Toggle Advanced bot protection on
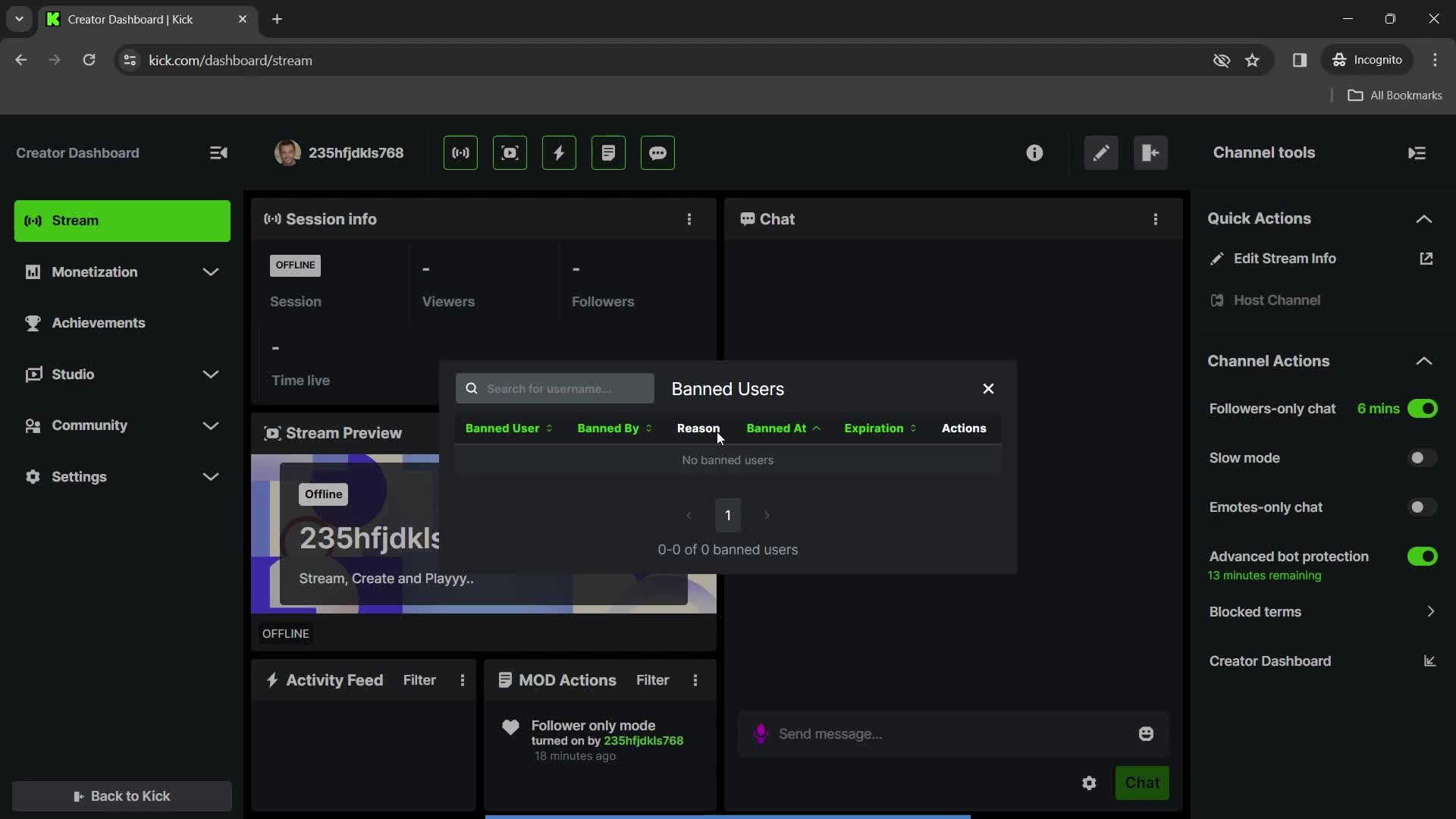Screen dimensions: 1456x819 [x=1424, y=556]
